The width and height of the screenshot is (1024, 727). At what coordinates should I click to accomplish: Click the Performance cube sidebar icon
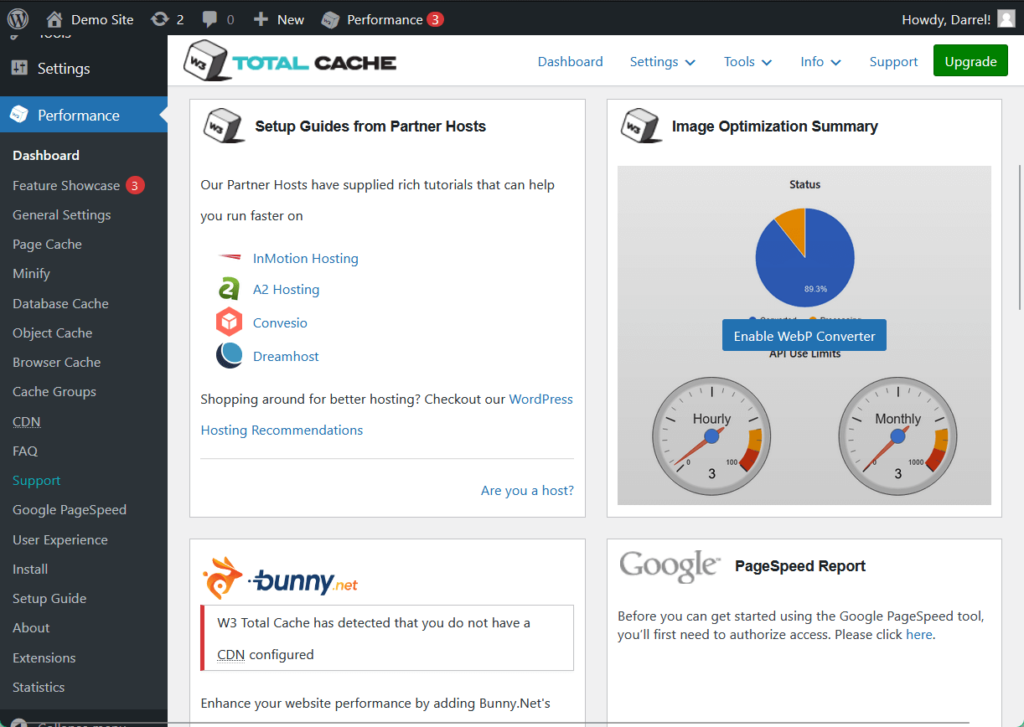point(20,114)
